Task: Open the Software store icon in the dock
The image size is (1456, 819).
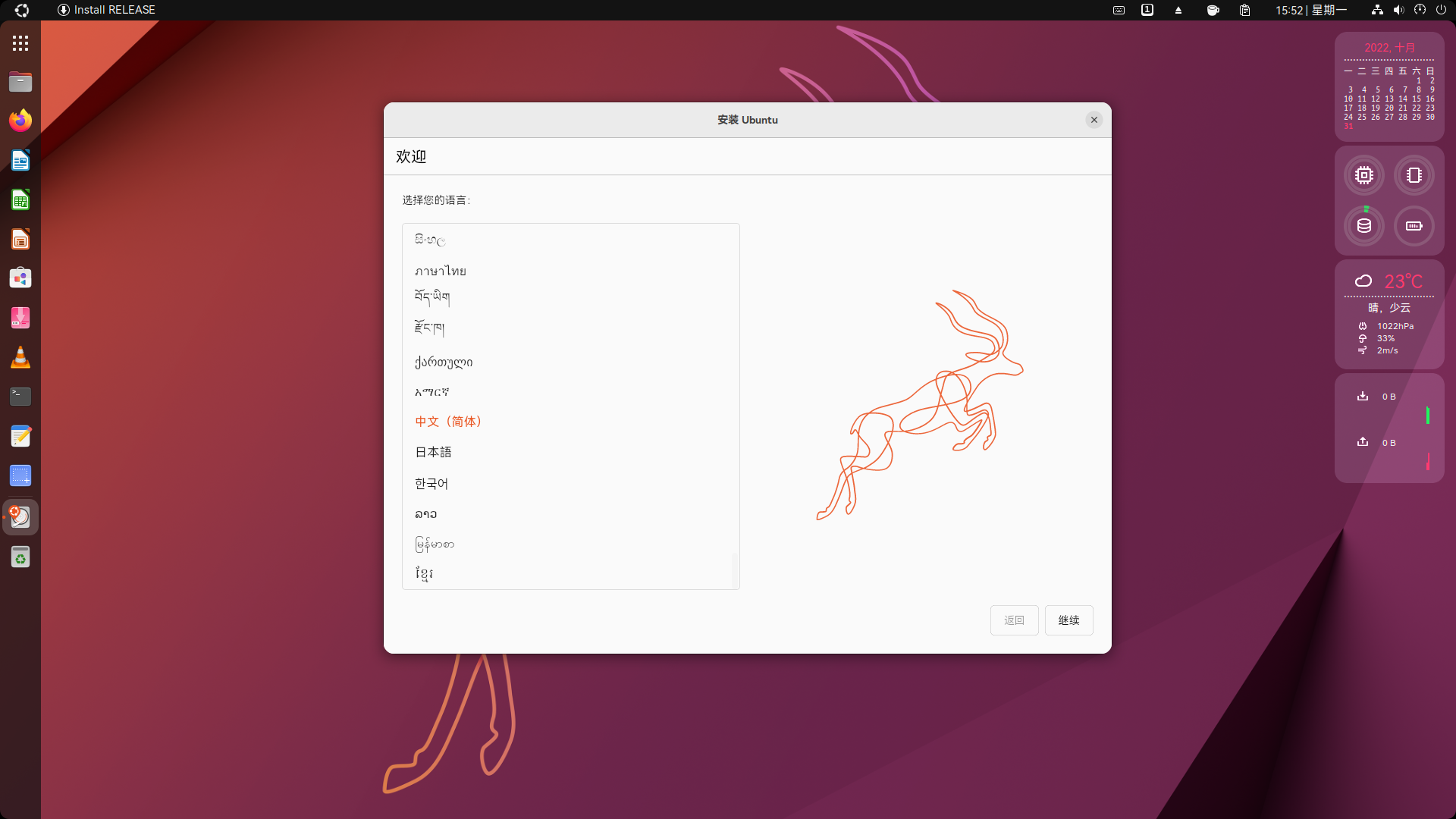Action: pos(20,278)
